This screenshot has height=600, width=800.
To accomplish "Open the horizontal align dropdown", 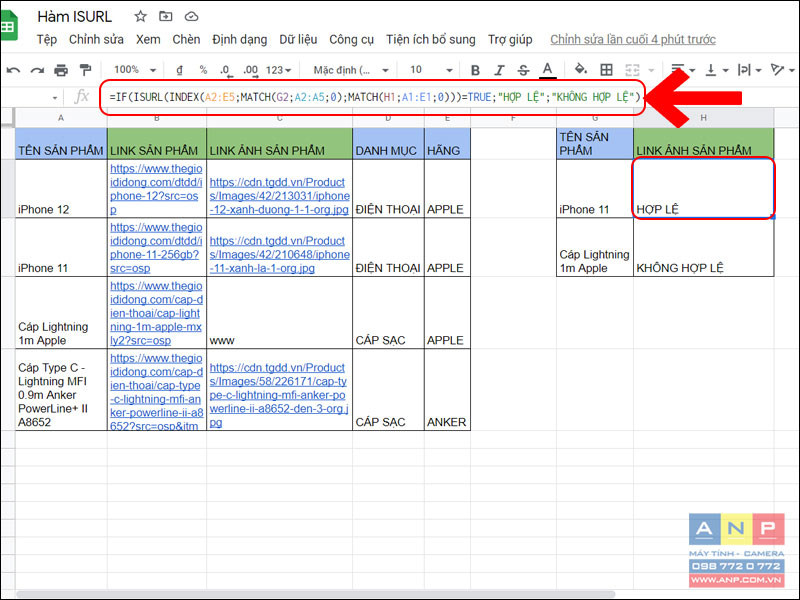I will coord(683,70).
